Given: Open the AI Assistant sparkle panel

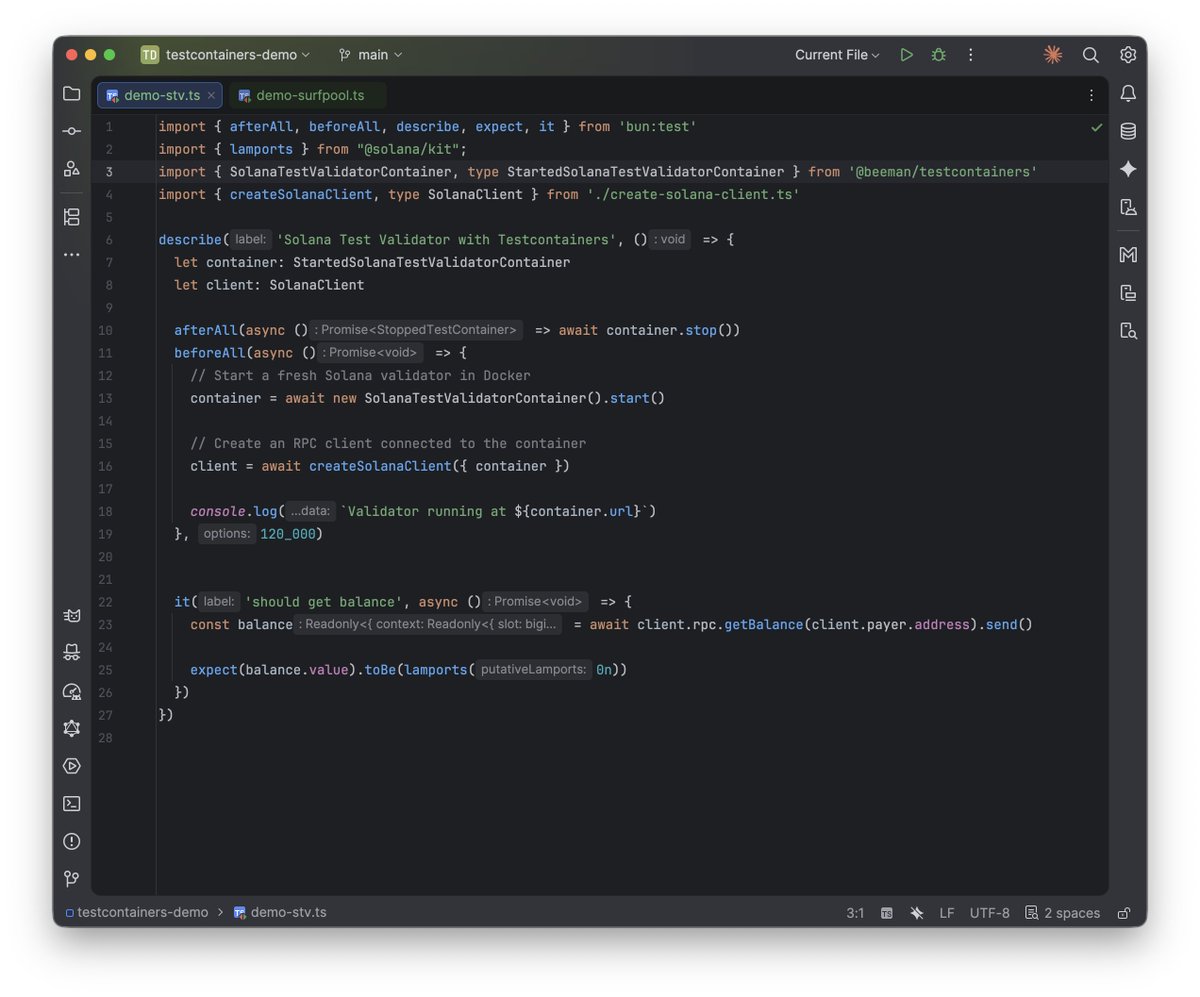Looking at the screenshot, I should pyautogui.click(x=1128, y=169).
